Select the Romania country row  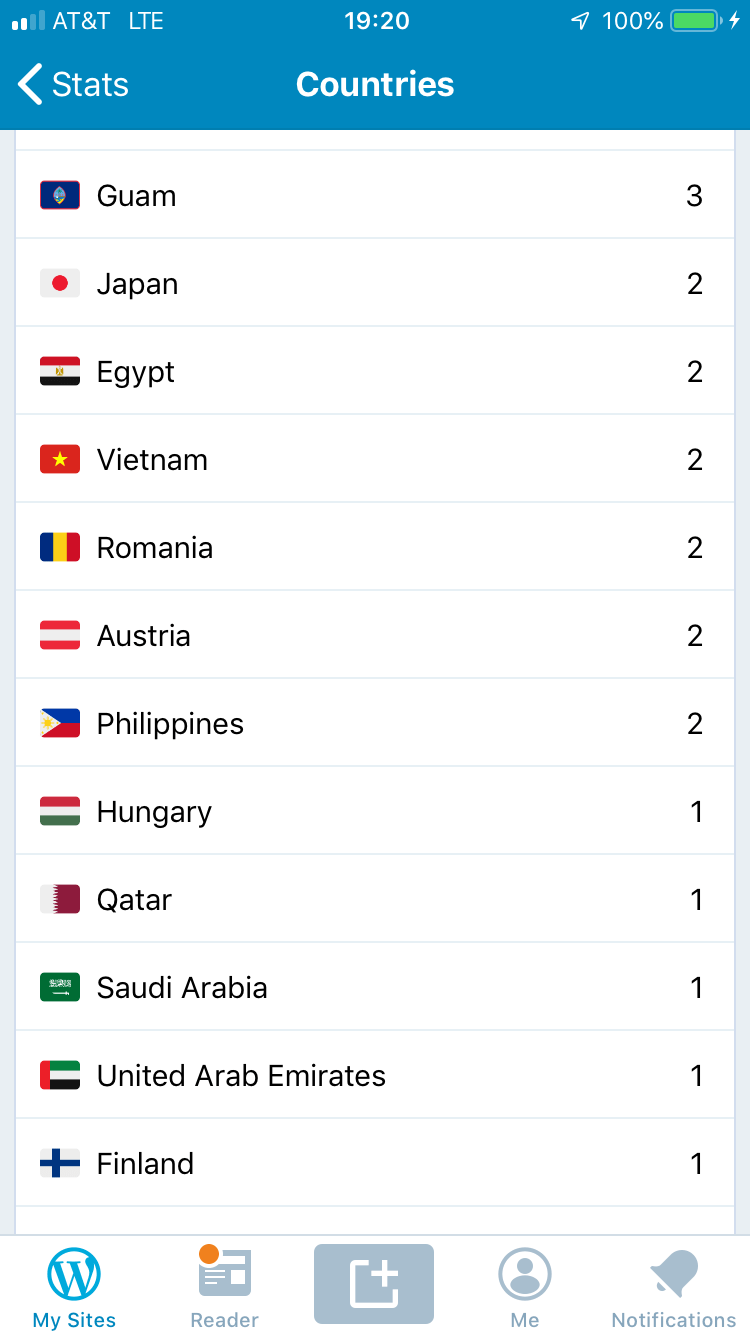click(x=375, y=548)
